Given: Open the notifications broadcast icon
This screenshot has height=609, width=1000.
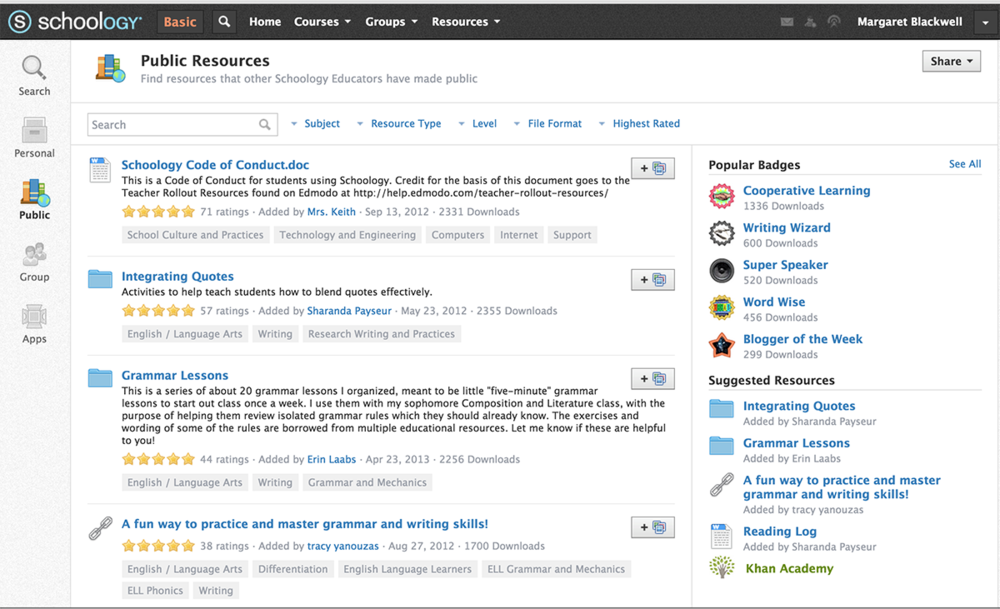Looking at the screenshot, I should pyautogui.click(x=834, y=22).
